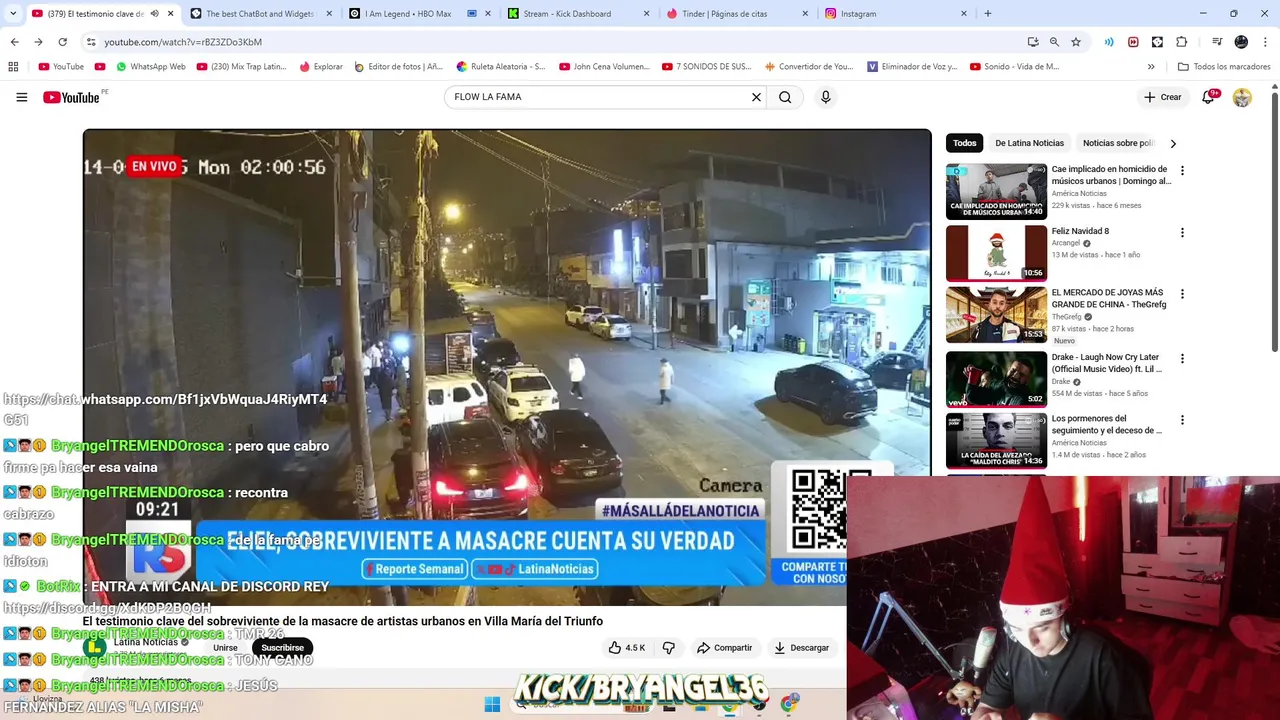
Task: Open the YouTube hamburger guide menu
Action: [x=21, y=97]
